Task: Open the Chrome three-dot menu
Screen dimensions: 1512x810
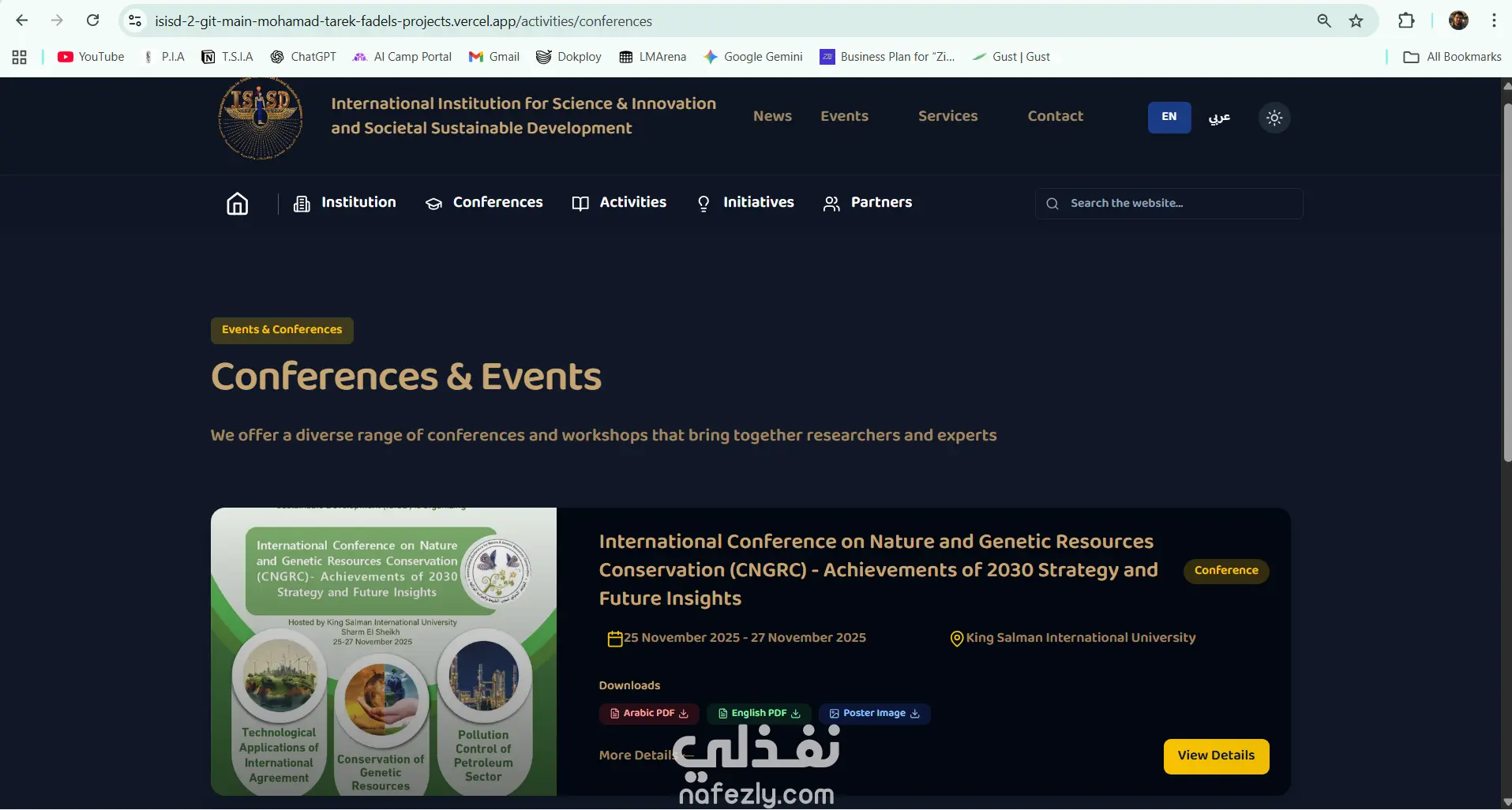Action: click(1494, 21)
